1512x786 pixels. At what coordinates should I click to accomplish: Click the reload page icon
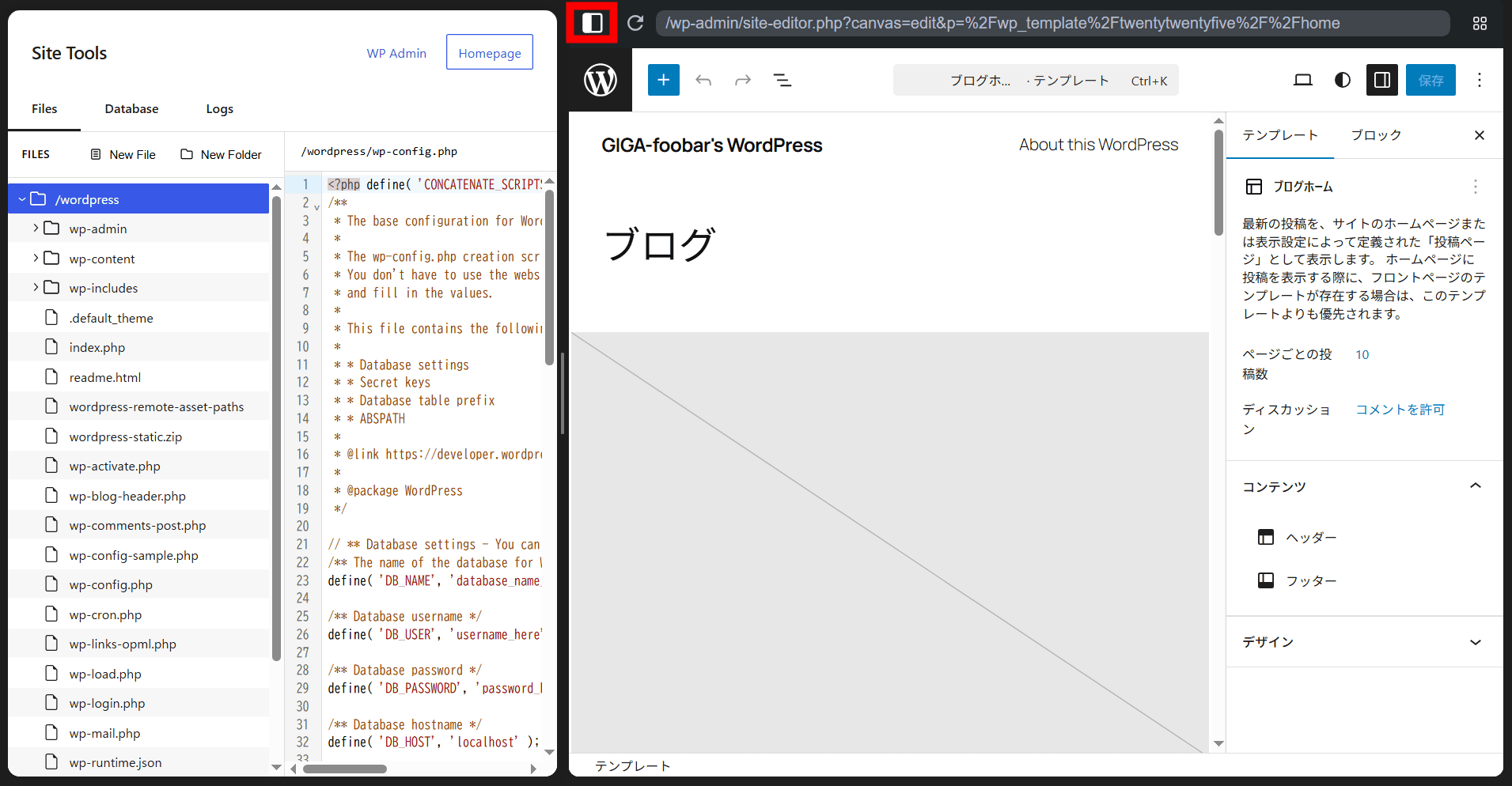coord(635,23)
